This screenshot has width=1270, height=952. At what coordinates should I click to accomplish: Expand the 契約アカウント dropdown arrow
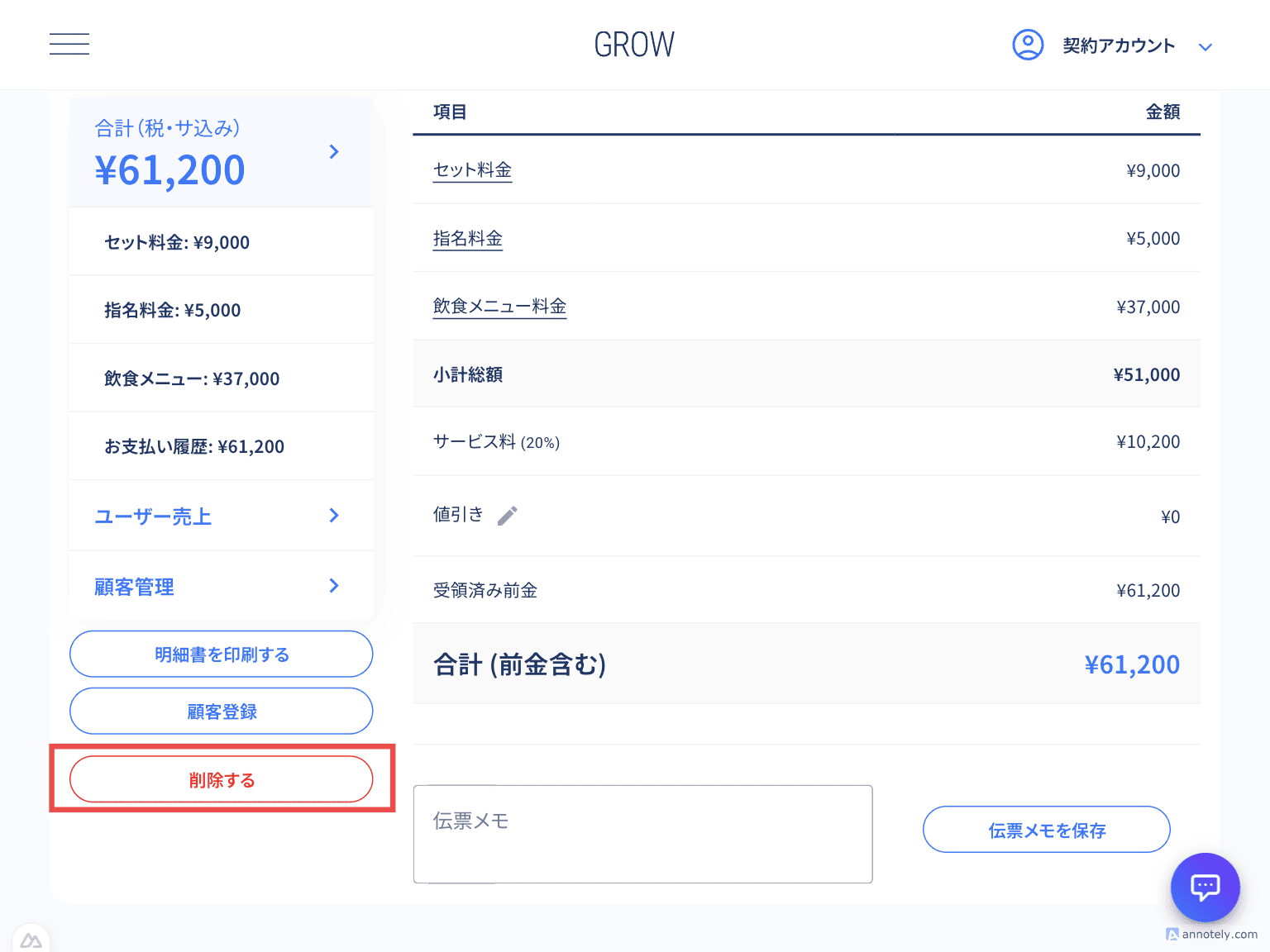click(1206, 47)
